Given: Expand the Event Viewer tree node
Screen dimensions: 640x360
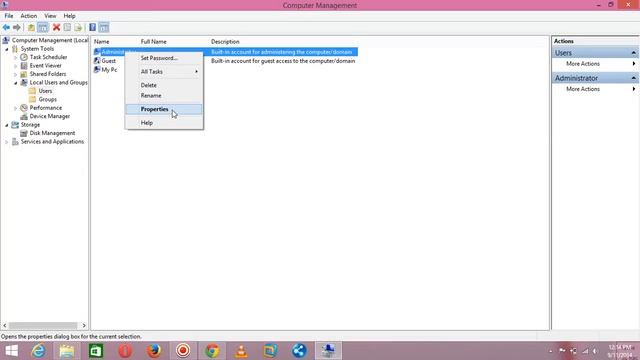Looking at the screenshot, I should (x=16, y=66).
